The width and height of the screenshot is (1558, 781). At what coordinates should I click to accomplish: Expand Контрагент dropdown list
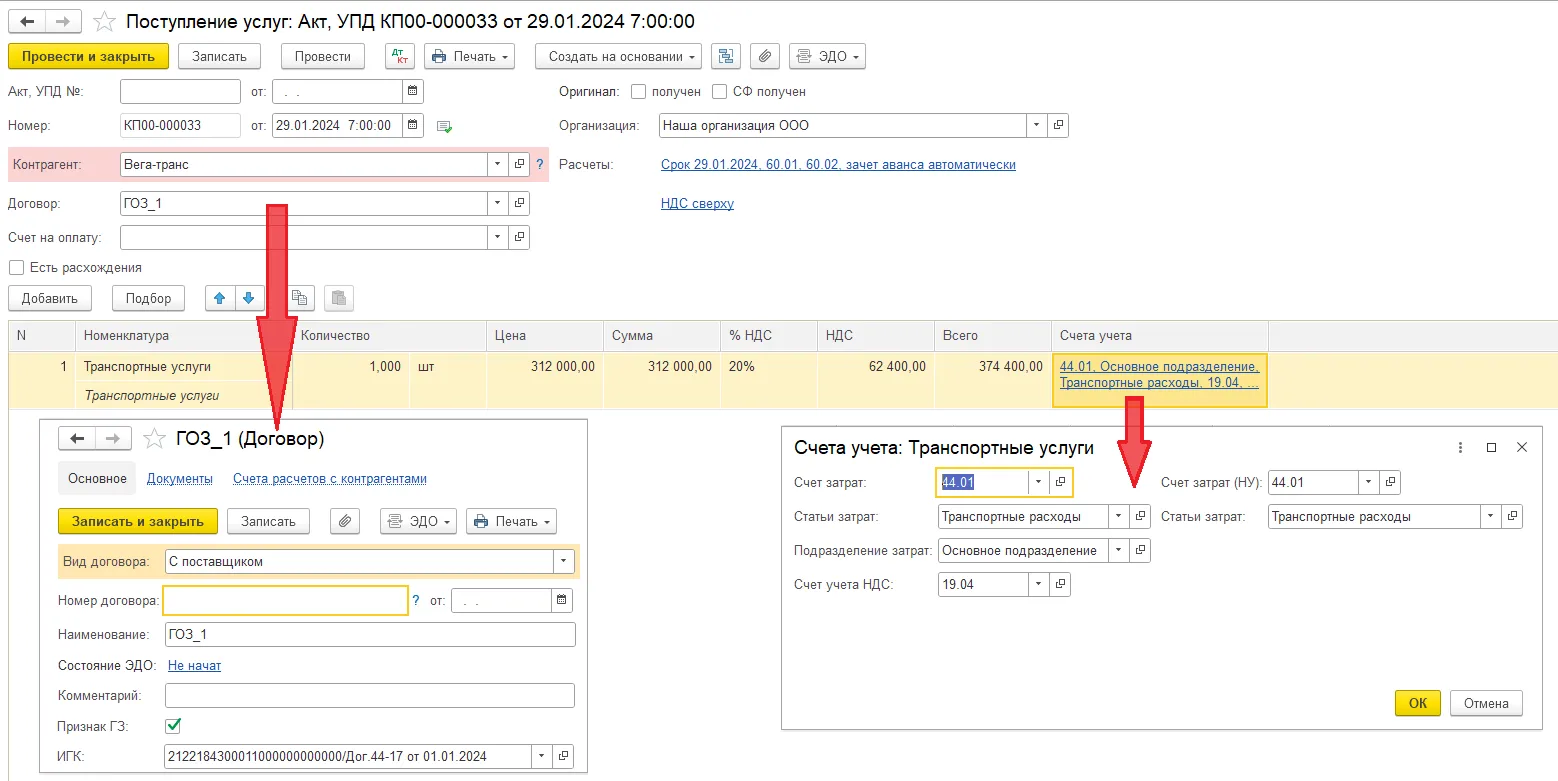498,164
